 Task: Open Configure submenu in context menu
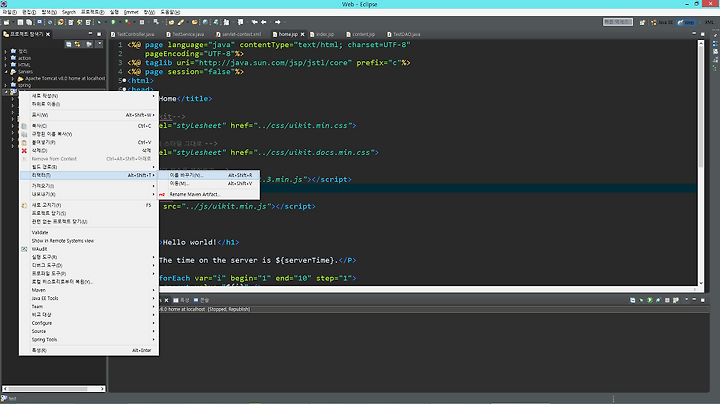tap(89, 323)
